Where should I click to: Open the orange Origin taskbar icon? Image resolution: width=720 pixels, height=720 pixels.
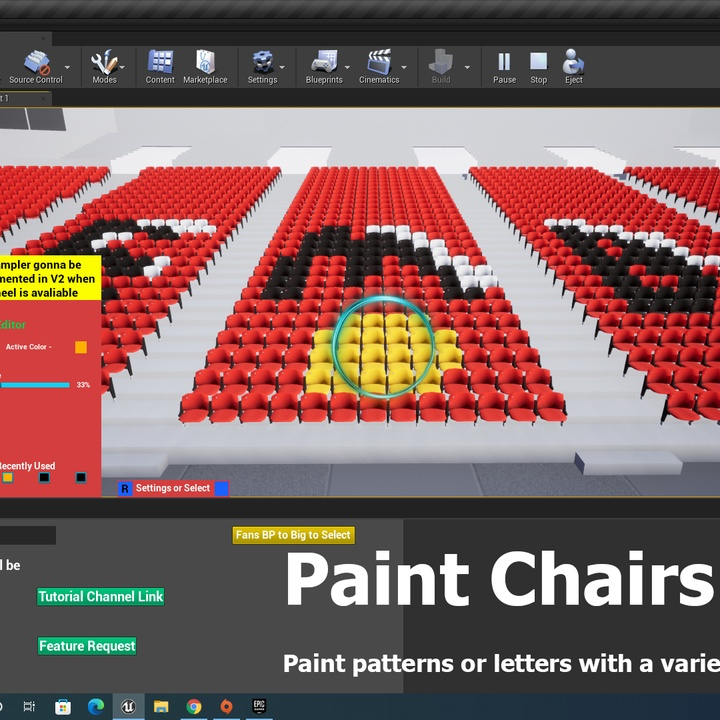click(x=226, y=707)
